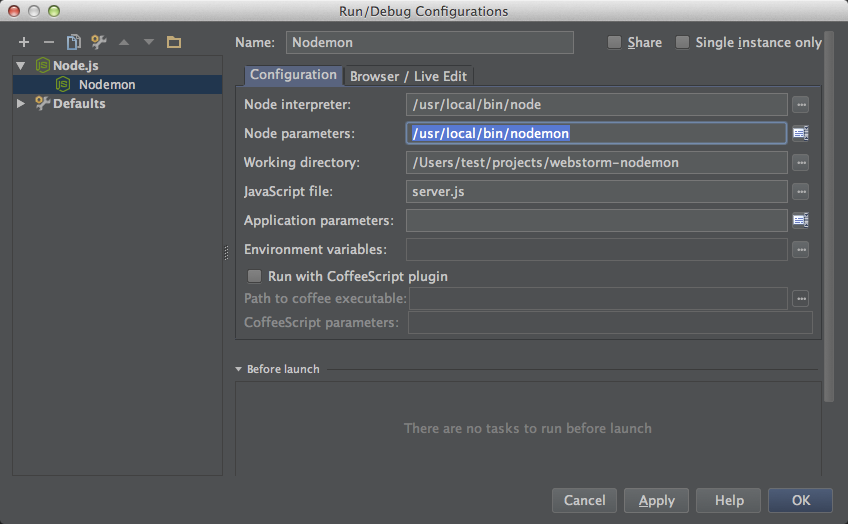Add a new configuration with plus icon

click(24, 42)
